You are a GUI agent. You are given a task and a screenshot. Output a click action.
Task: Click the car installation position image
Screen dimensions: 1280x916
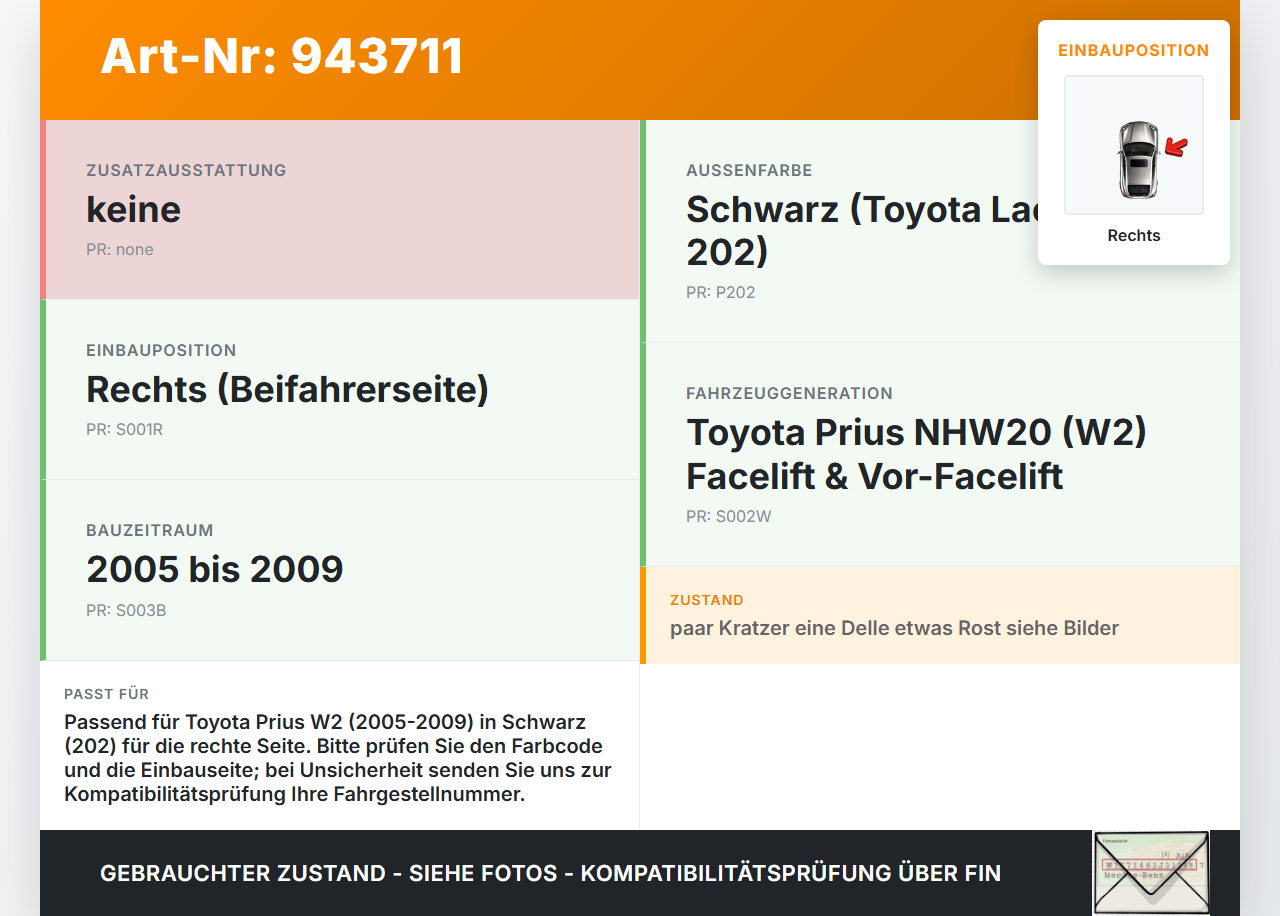point(1134,145)
